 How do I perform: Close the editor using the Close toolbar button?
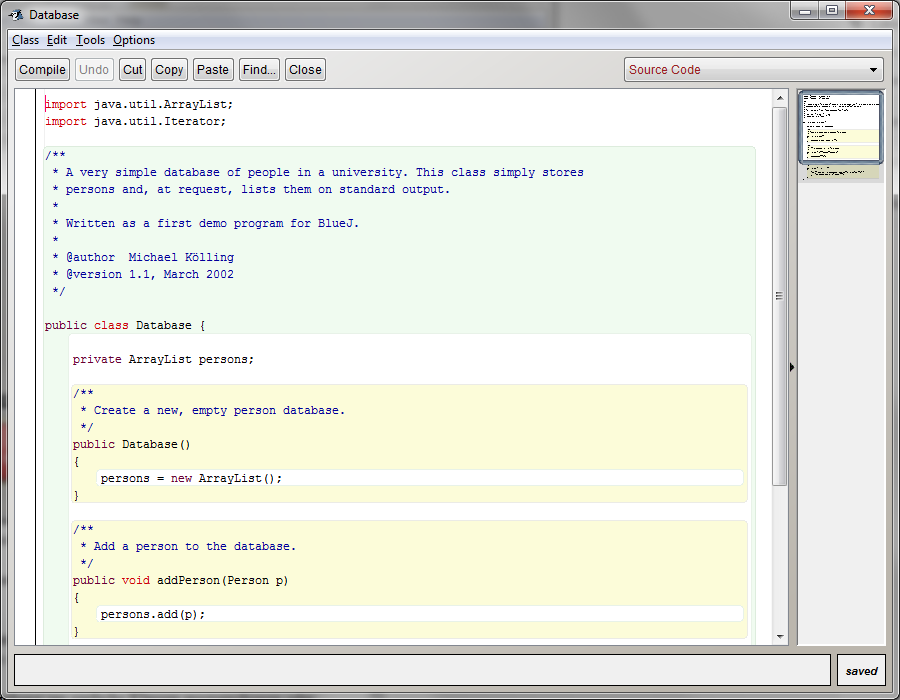305,70
